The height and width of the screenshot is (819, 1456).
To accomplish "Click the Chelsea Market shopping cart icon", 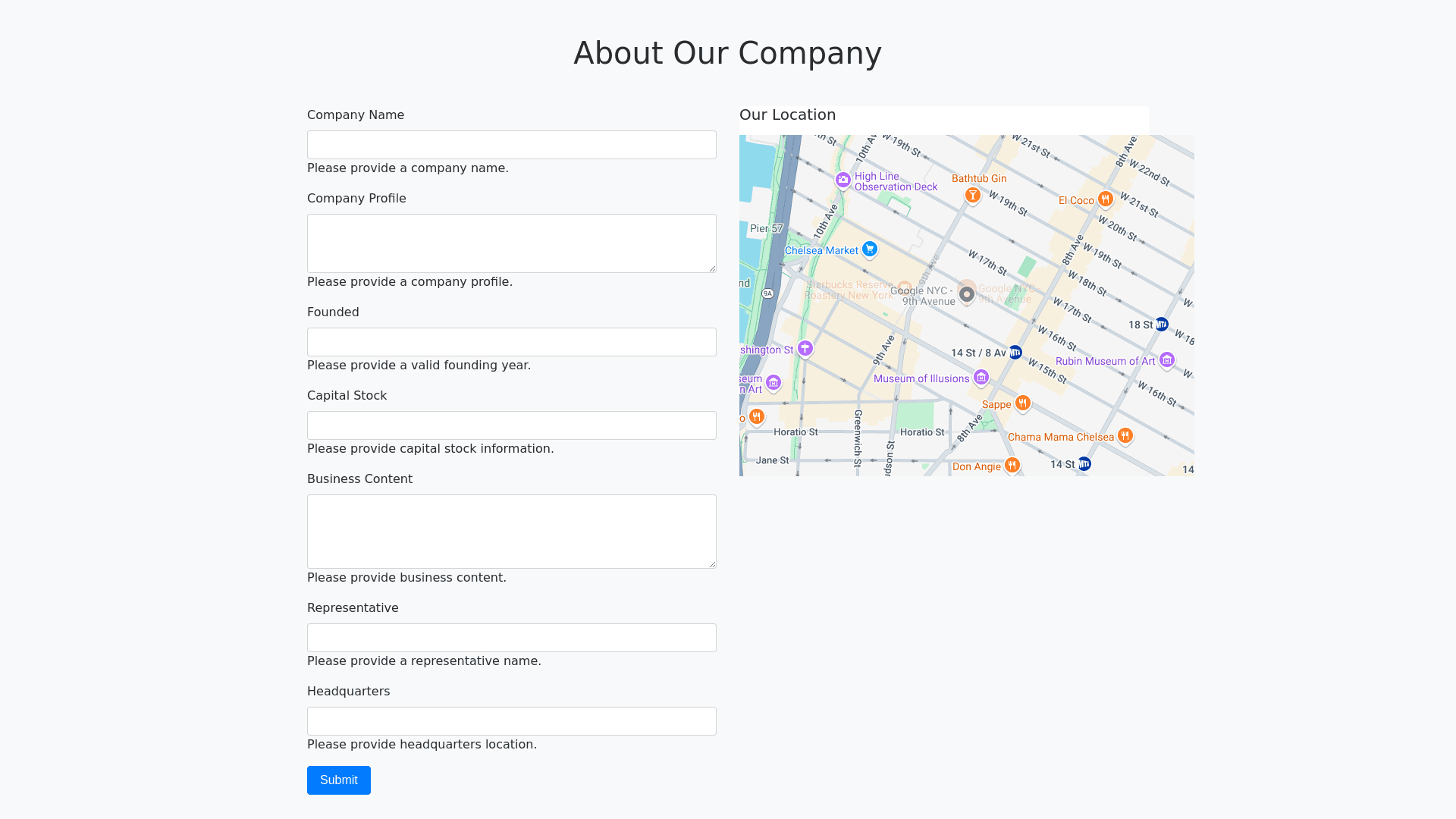I will (x=870, y=249).
